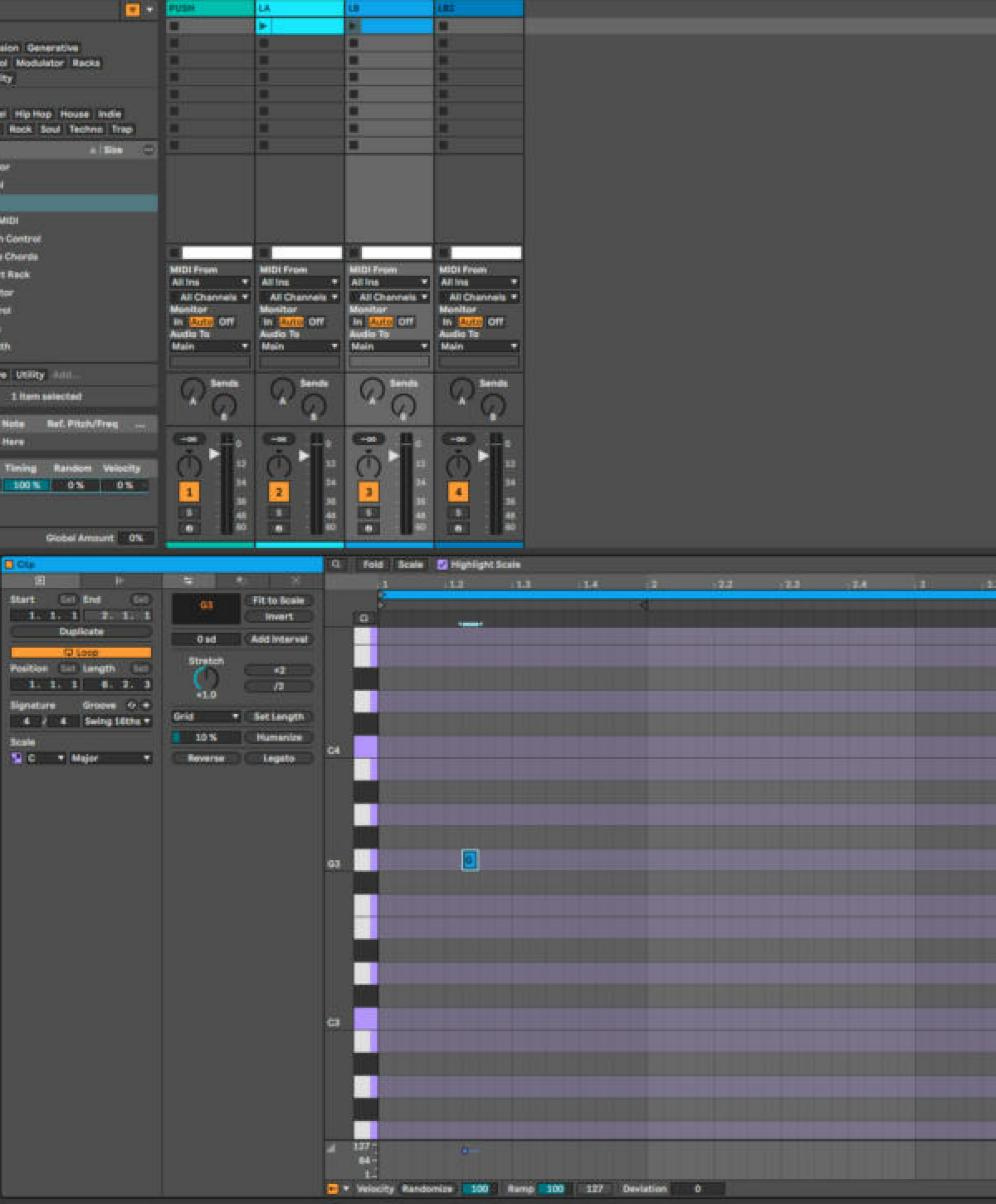Click the Stretch knob
This screenshot has height=1204, width=996.
click(205, 678)
